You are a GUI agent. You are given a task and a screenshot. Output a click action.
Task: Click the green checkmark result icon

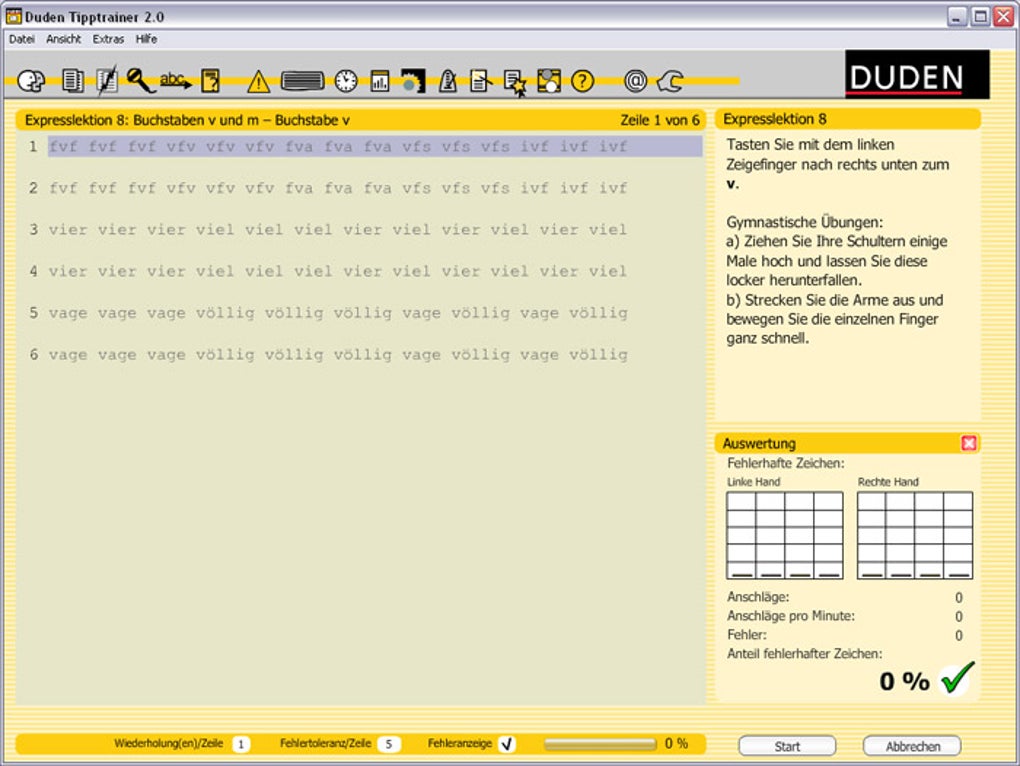click(x=956, y=678)
